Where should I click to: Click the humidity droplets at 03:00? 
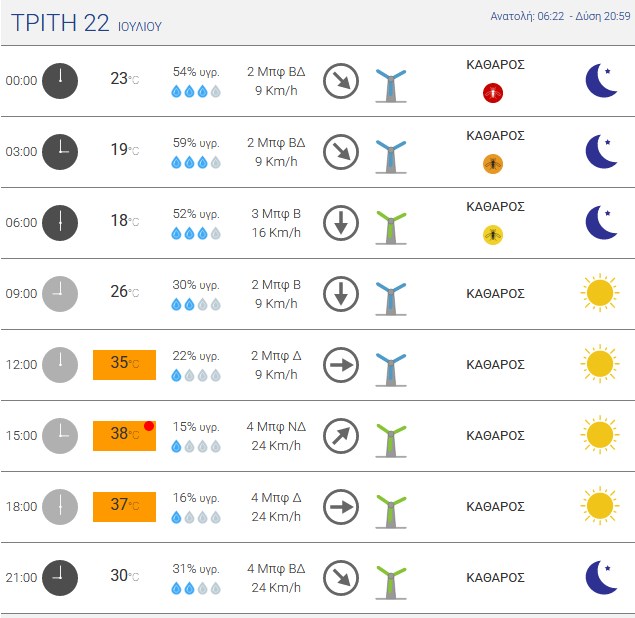coord(196,162)
